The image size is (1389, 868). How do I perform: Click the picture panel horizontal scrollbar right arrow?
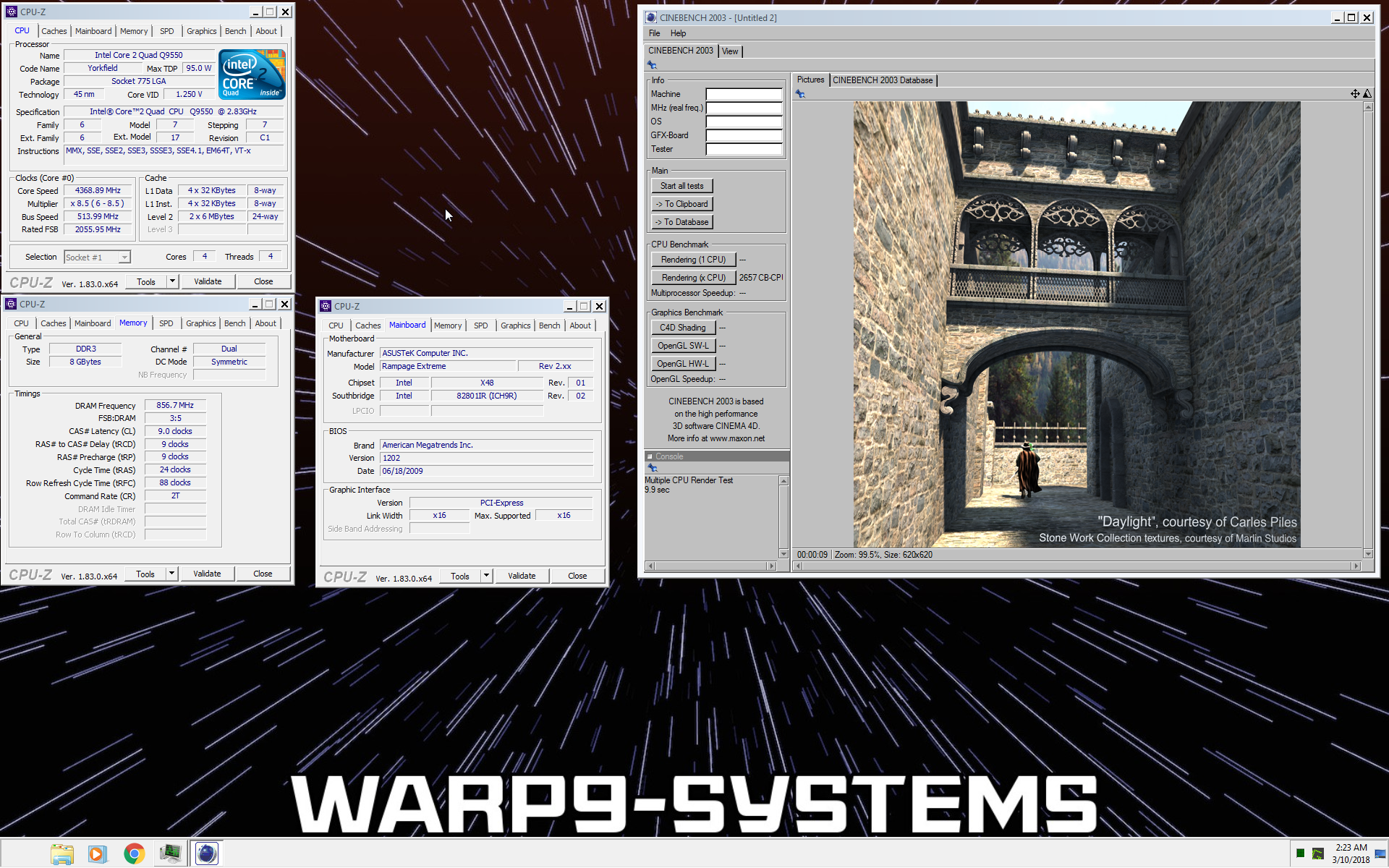[1356, 566]
